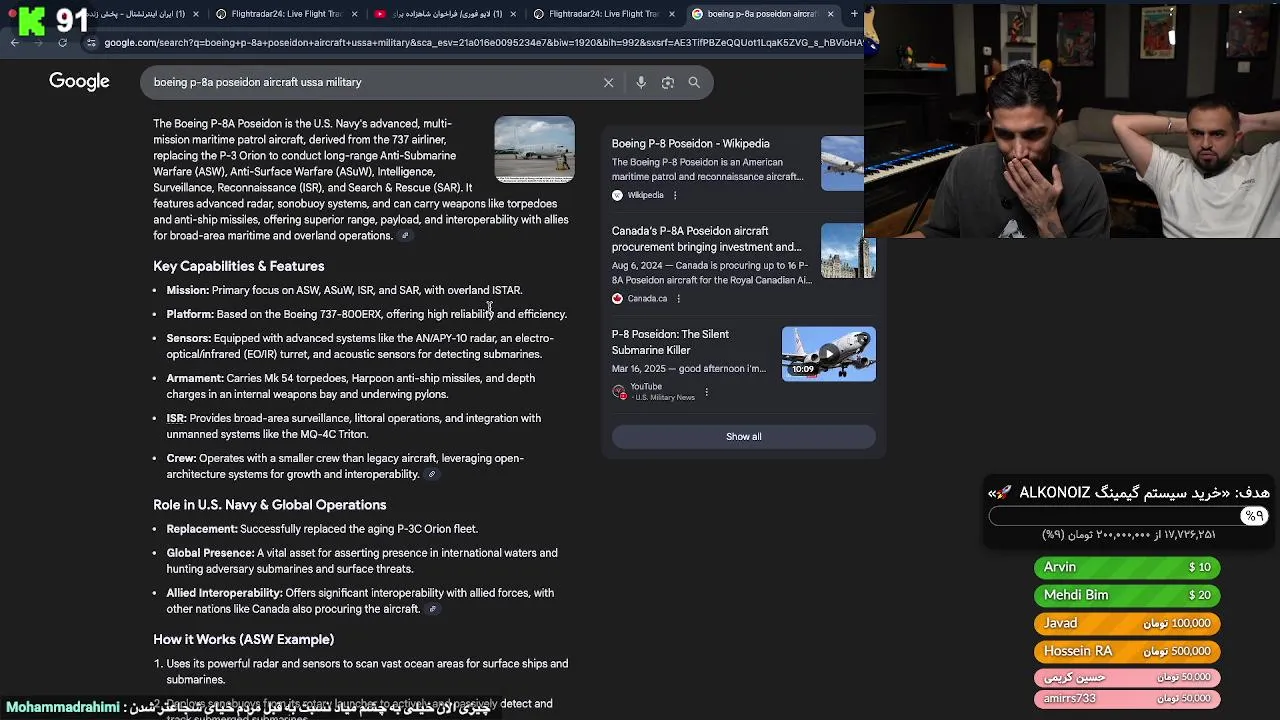Click the Armament: bullet label
The height and width of the screenshot is (720, 1280).
[x=195, y=378]
